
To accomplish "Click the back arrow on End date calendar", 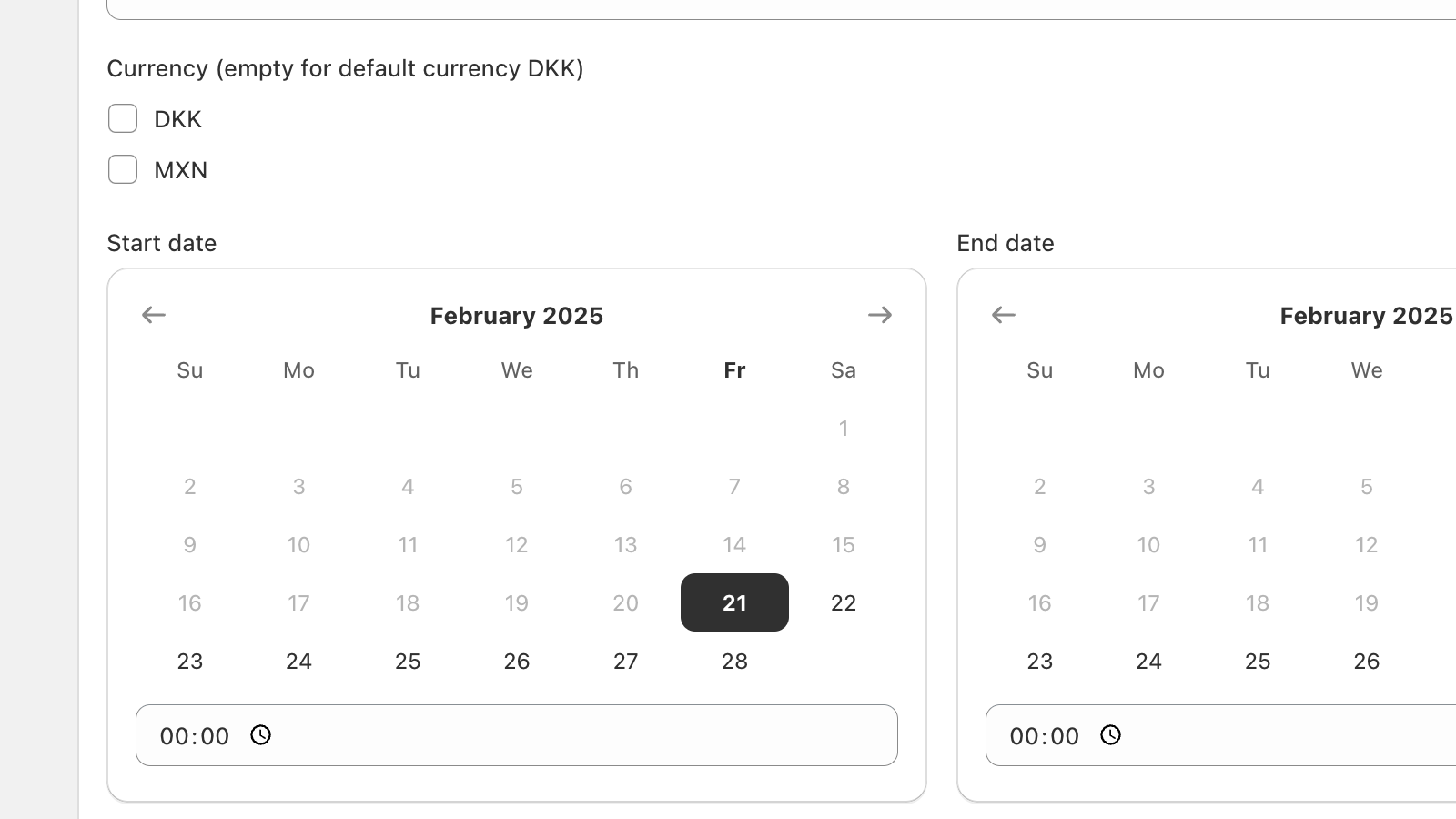I will tap(1003, 314).
